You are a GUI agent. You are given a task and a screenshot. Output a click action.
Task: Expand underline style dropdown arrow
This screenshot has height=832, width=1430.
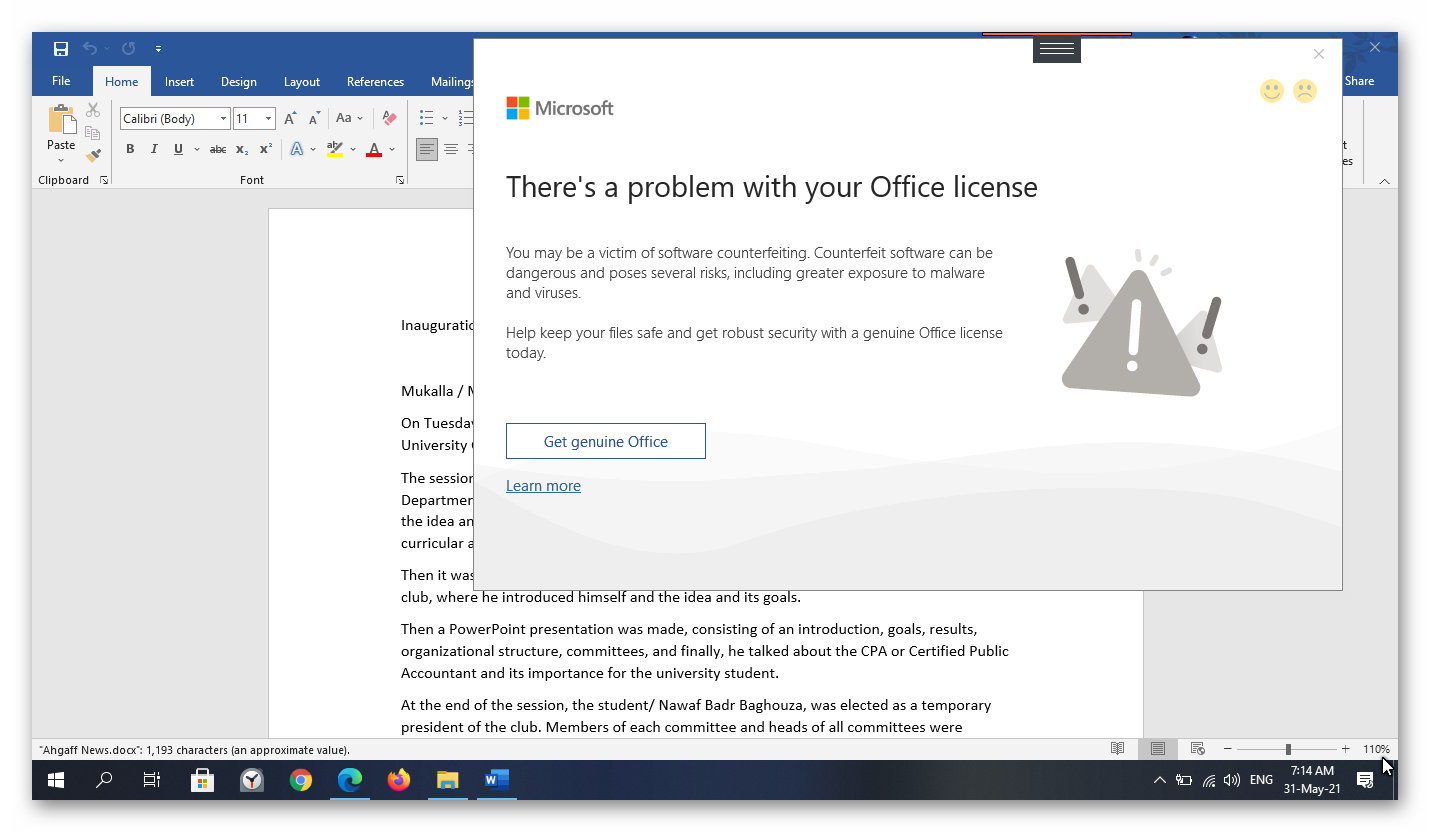(x=196, y=149)
